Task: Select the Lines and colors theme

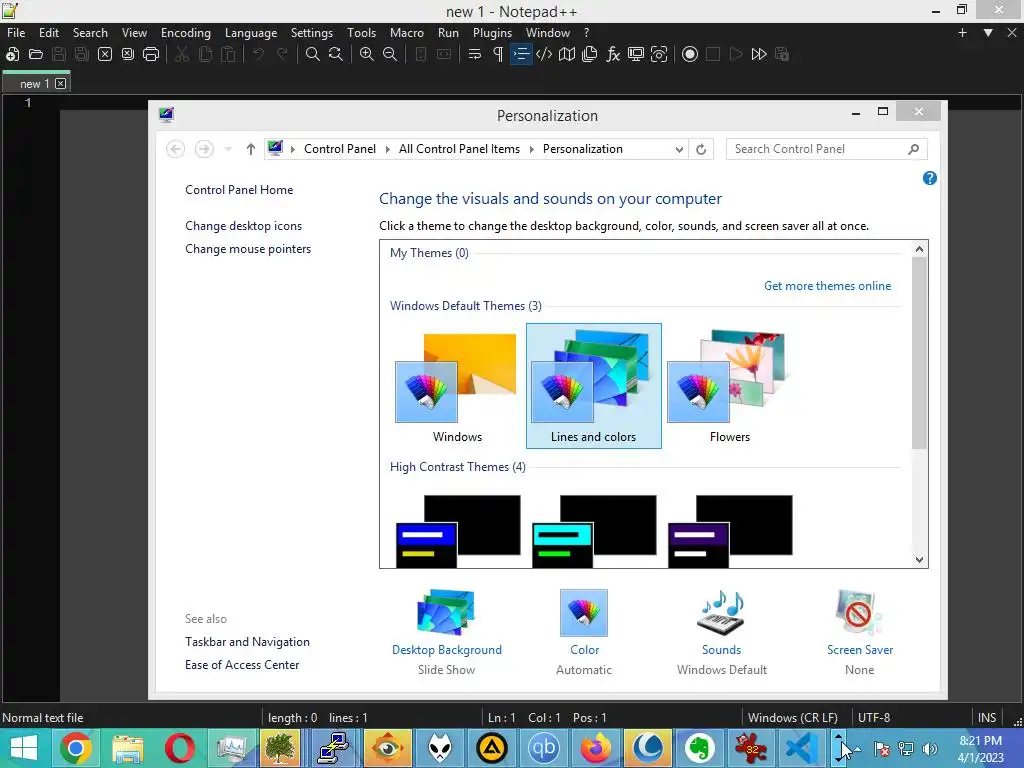Action: pos(594,386)
